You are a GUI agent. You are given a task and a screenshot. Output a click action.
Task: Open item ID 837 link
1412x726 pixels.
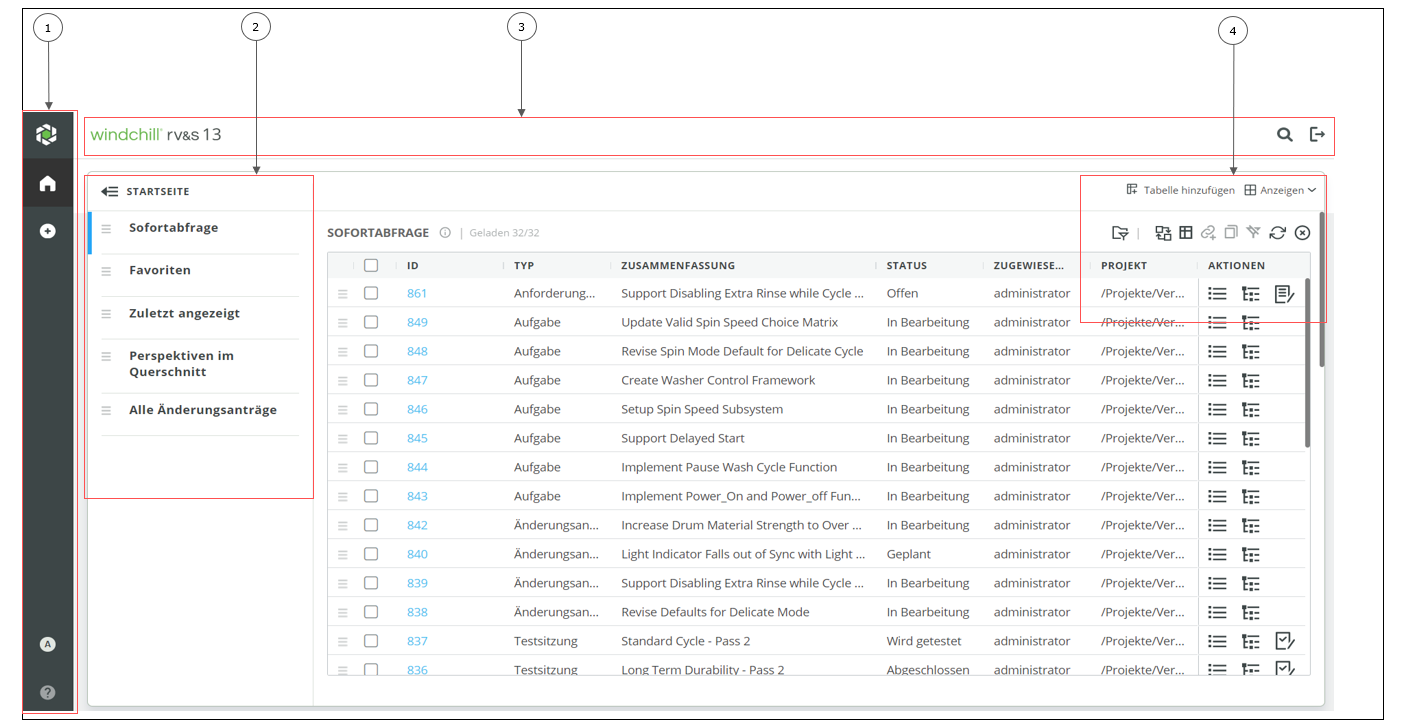pyautogui.click(x=417, y=642)
